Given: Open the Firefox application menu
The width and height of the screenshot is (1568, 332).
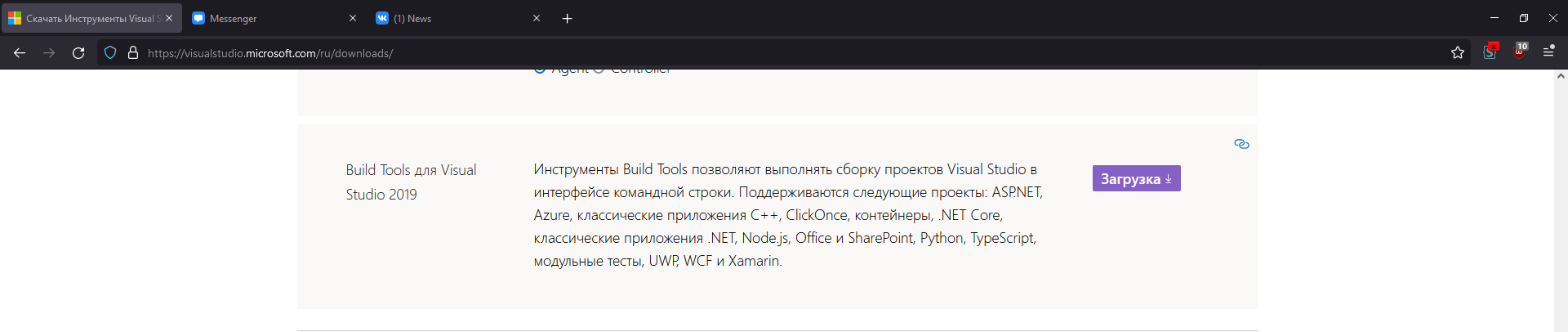Looking at the screenshot, I should pyautogui.click(x=1548, y=52).
